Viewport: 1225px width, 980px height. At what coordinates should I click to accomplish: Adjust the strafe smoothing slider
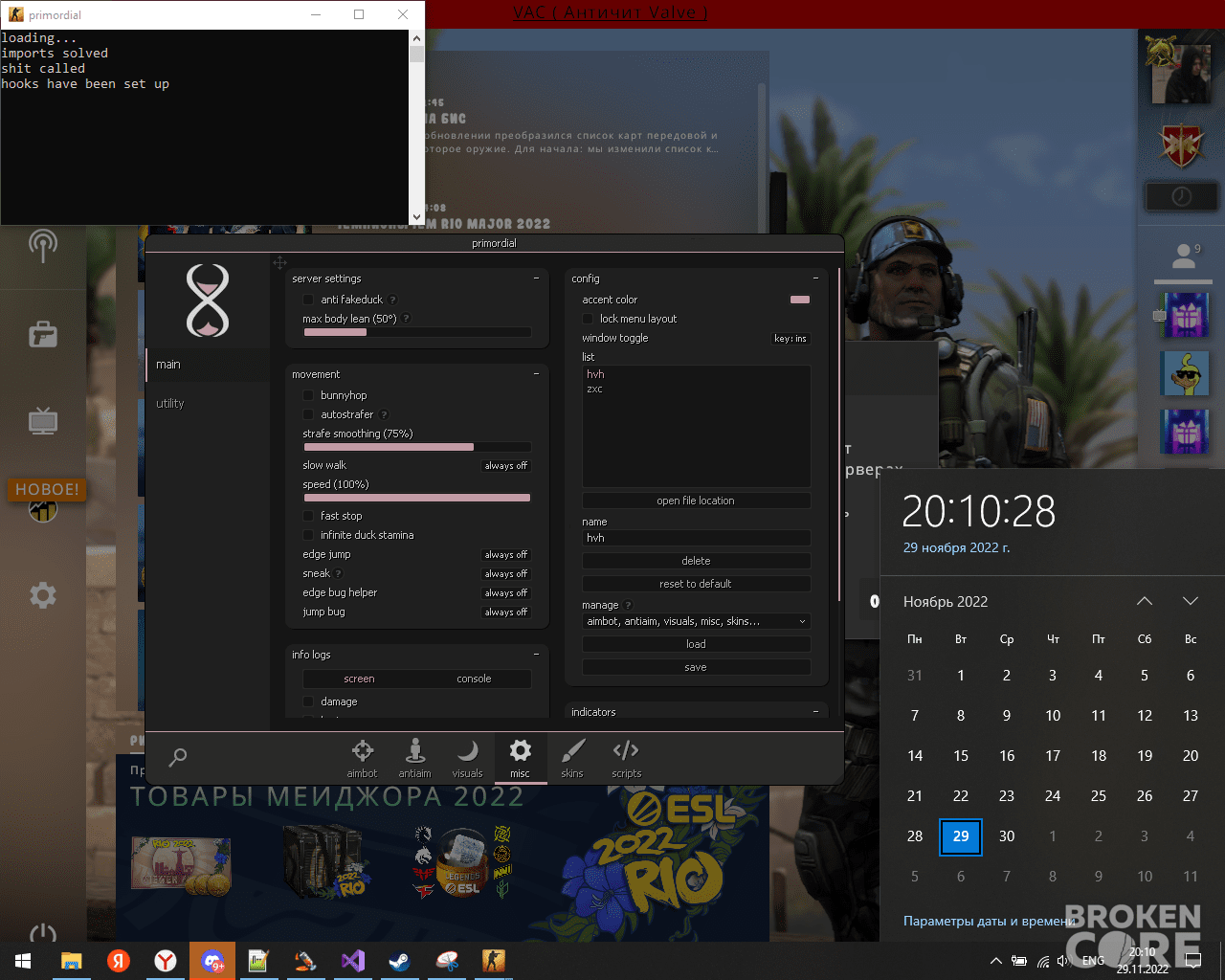tap(417, 447)
